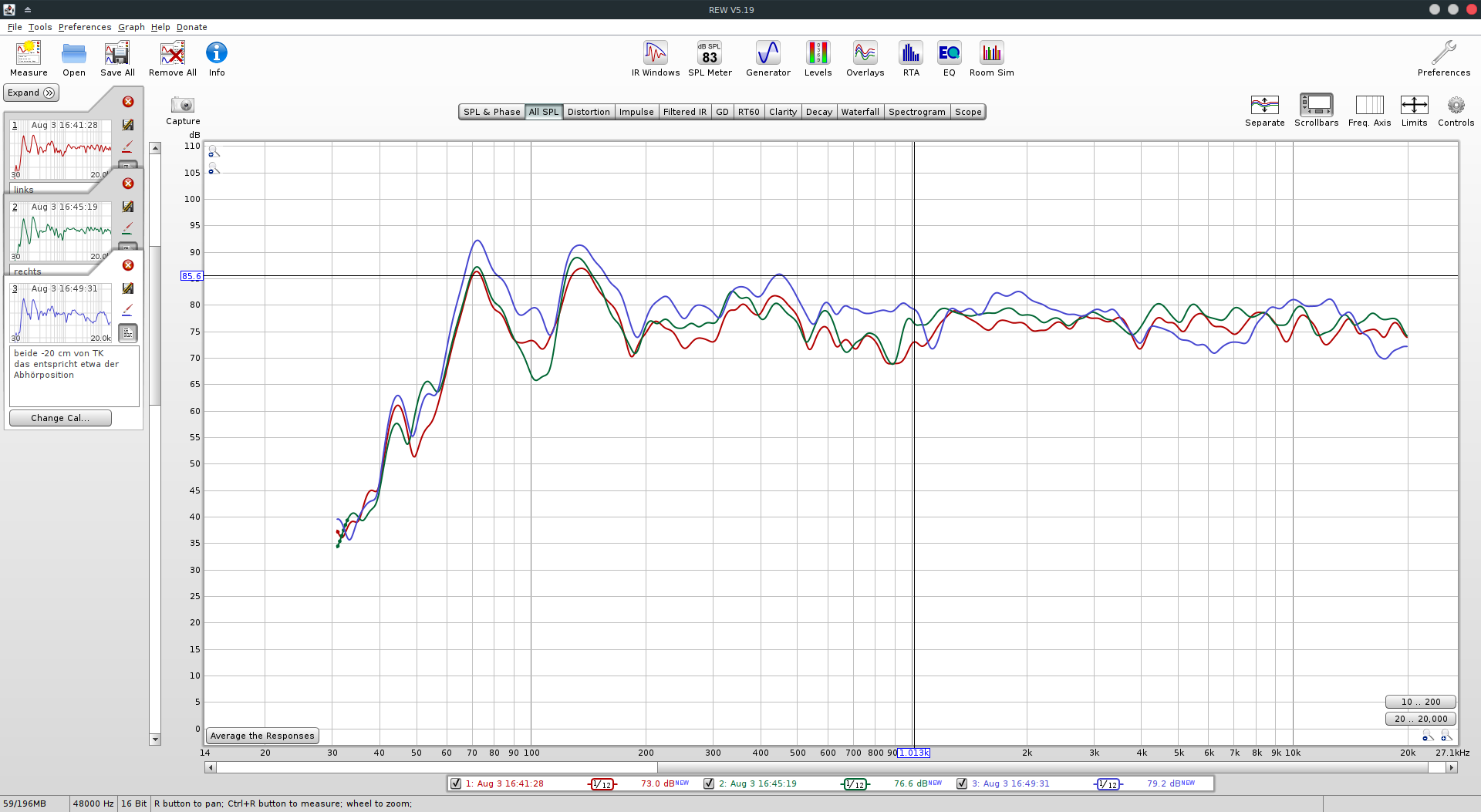Toggle trace 1 Aug 3 16:41:28 checkbox

tap(456, 783)
